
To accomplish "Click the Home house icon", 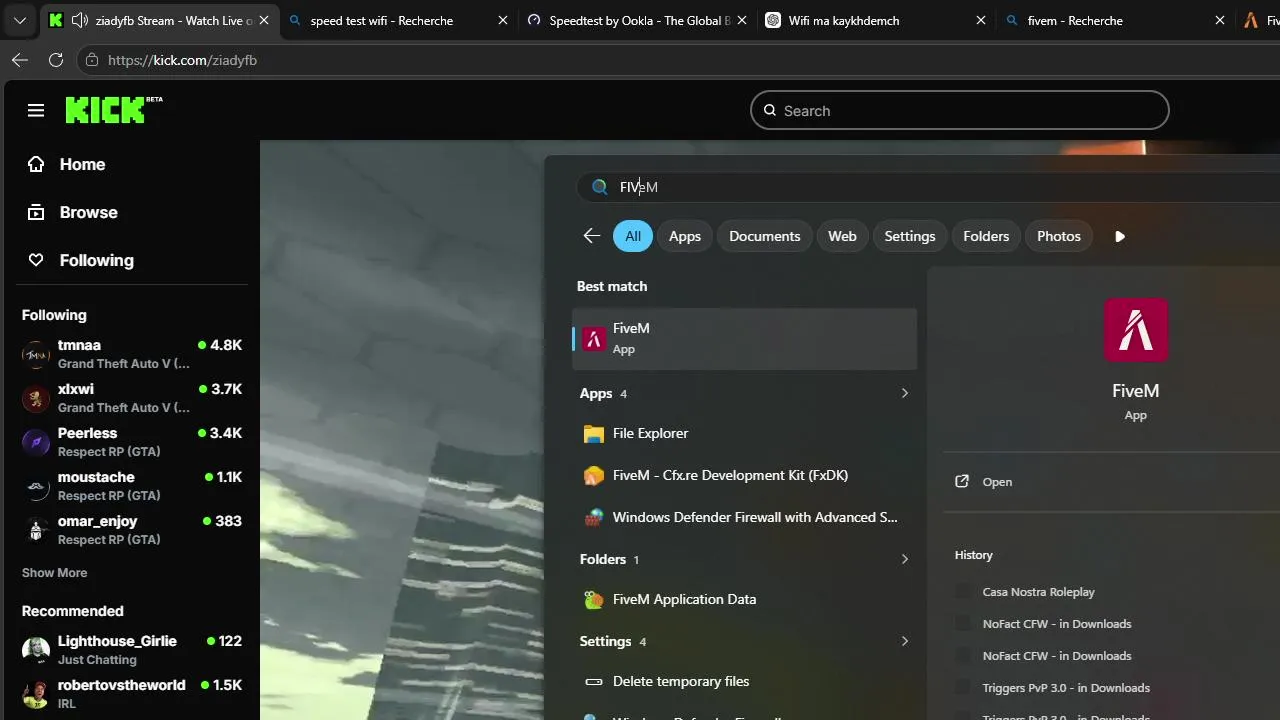I will pyautogui.click(x=36, y=164).
